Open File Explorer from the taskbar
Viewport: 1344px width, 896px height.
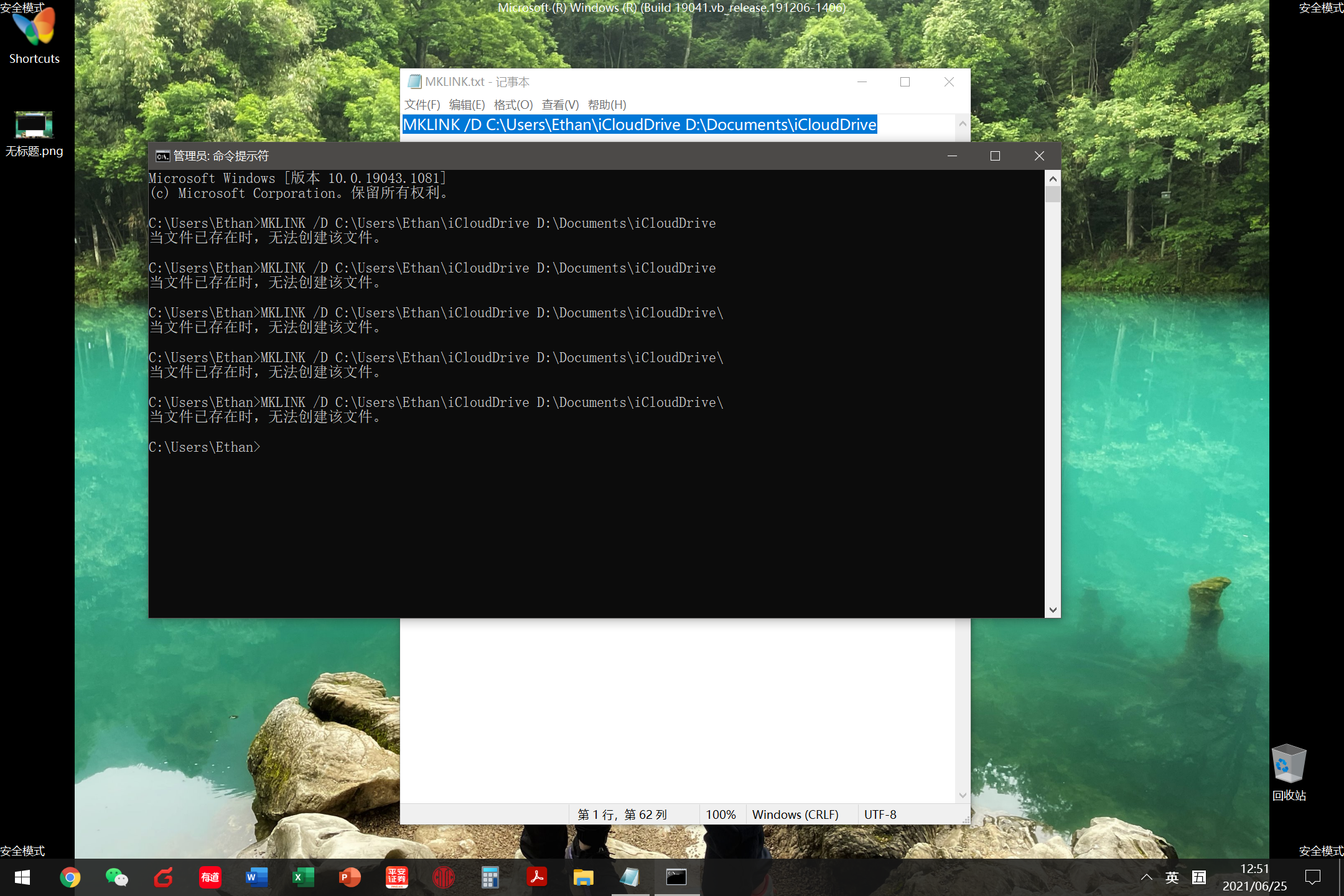(583, 877)
